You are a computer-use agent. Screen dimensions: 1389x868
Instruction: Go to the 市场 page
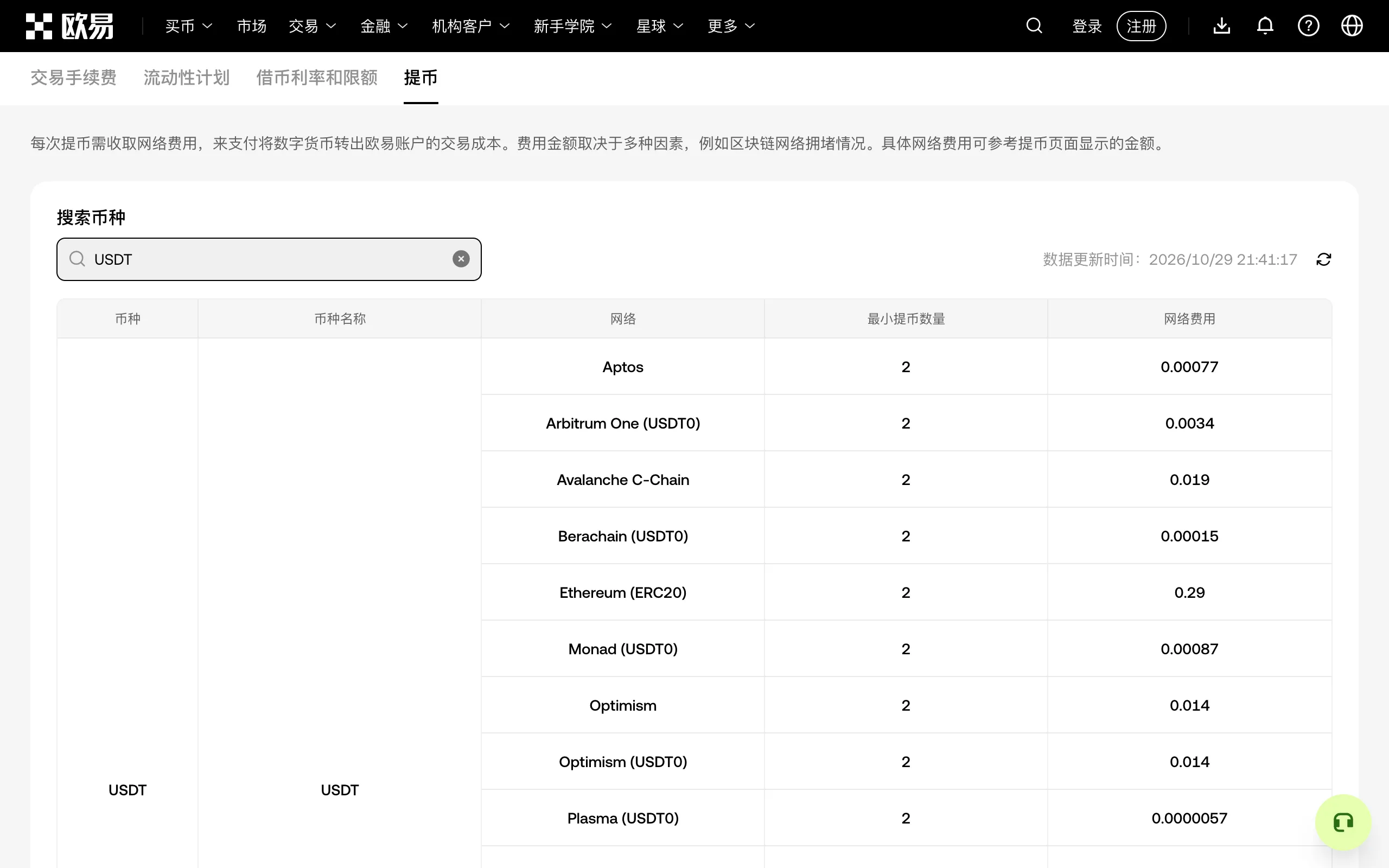coord(251,26)
